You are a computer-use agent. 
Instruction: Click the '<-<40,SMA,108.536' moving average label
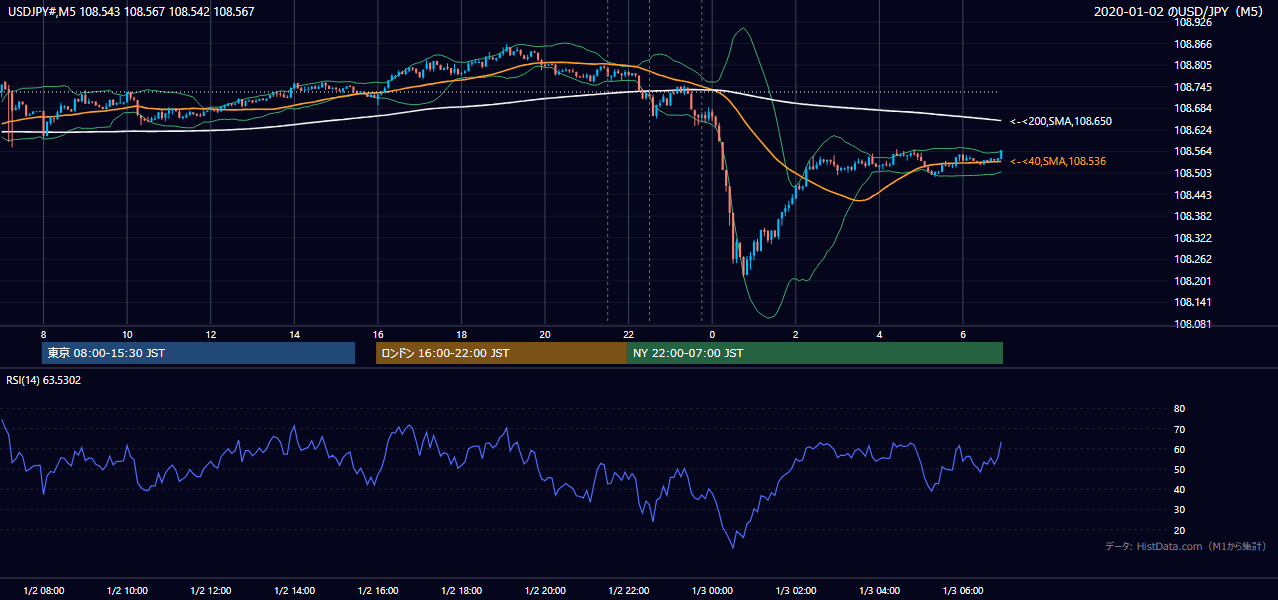(1058, 161)
